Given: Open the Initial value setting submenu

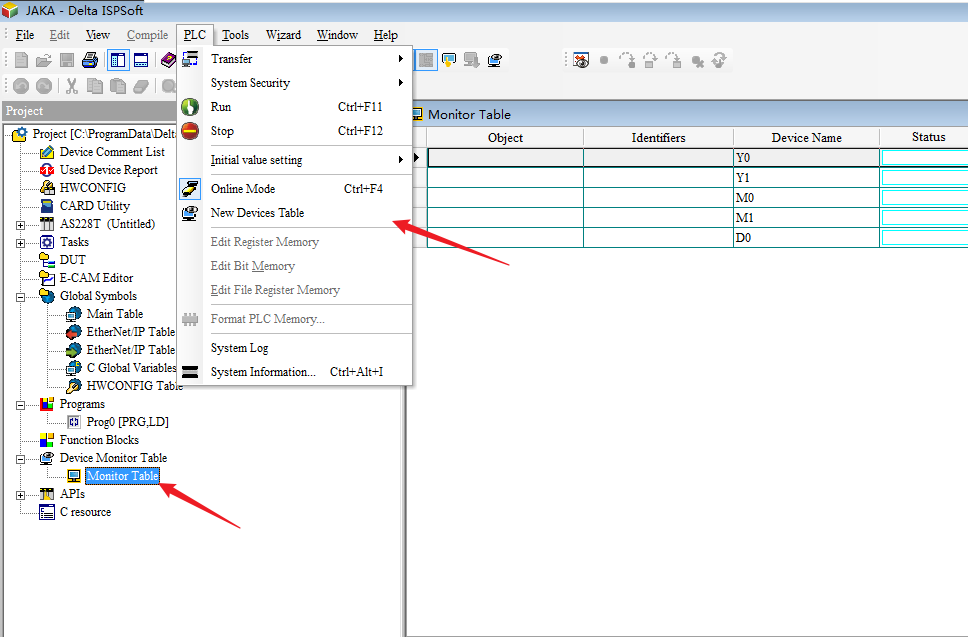Looking at the screenshot, I should pos(256,160).
